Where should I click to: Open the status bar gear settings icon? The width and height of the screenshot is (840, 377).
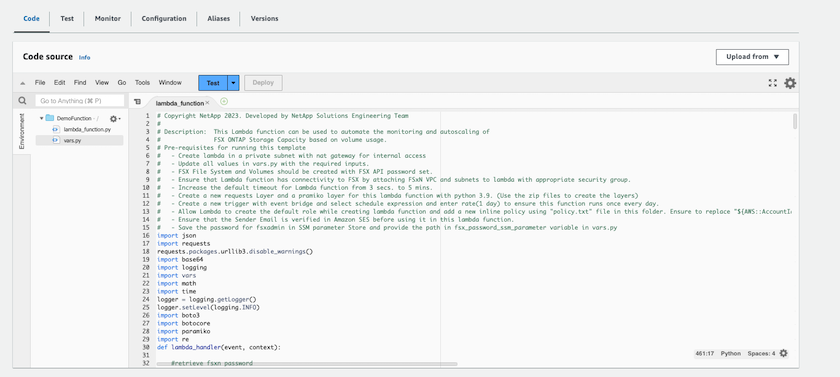tap(784, 353)
